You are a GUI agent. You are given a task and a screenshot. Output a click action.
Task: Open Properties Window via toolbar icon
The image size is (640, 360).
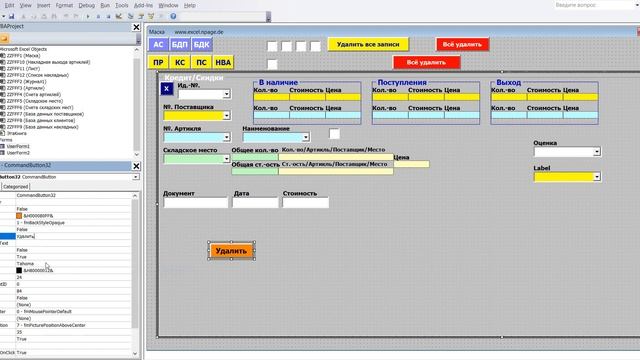[x=141, y=16]
